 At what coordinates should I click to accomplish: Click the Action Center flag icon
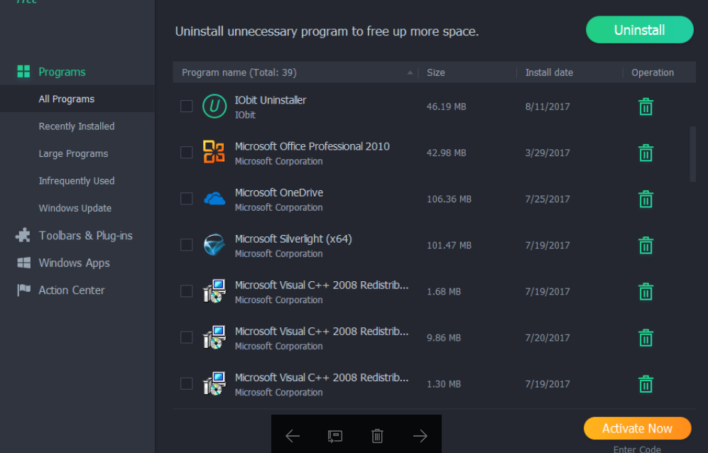click(23, 290)
